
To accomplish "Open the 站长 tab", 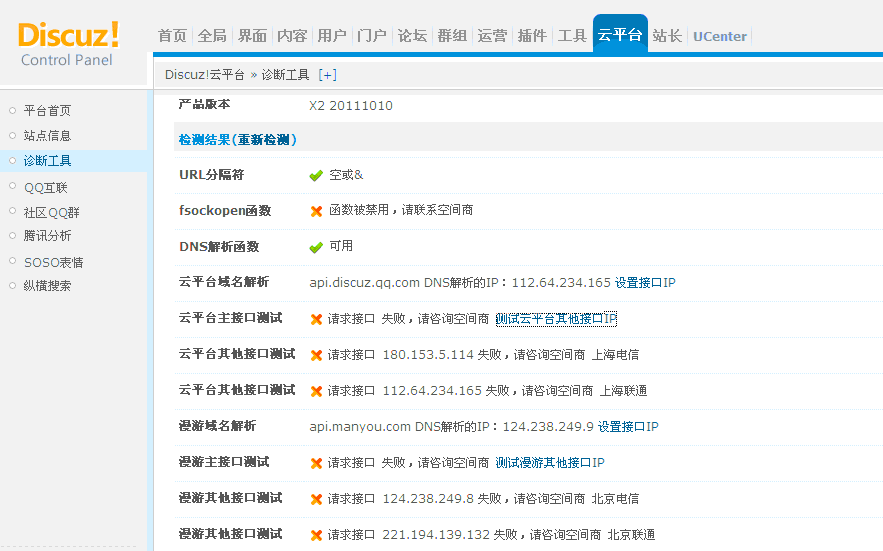I will (667, 36).
